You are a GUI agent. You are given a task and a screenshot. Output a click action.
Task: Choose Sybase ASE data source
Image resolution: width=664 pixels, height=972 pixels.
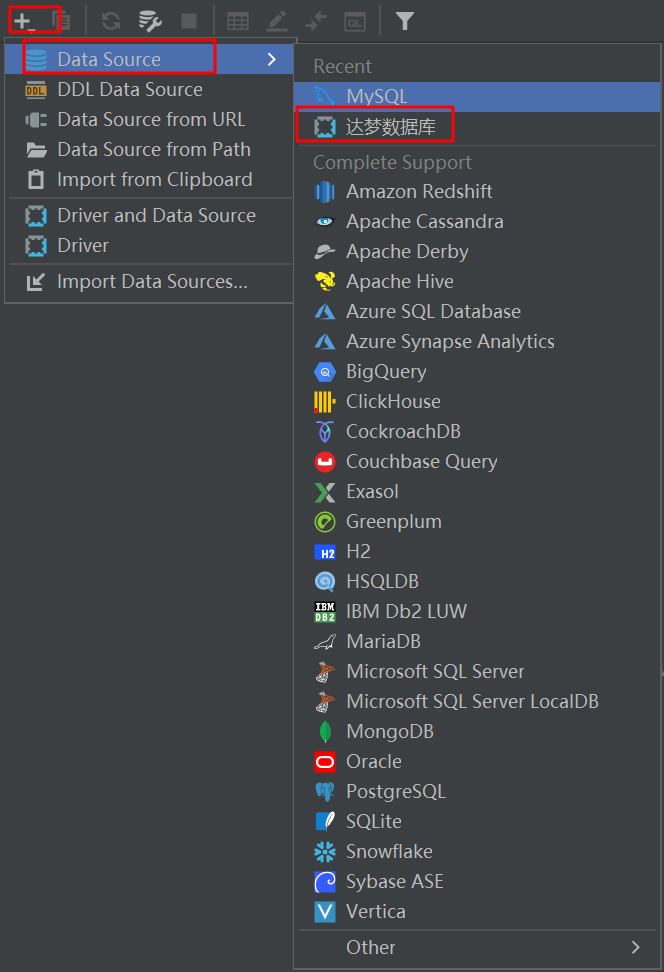pyautogui.click(x=477, y=881)
